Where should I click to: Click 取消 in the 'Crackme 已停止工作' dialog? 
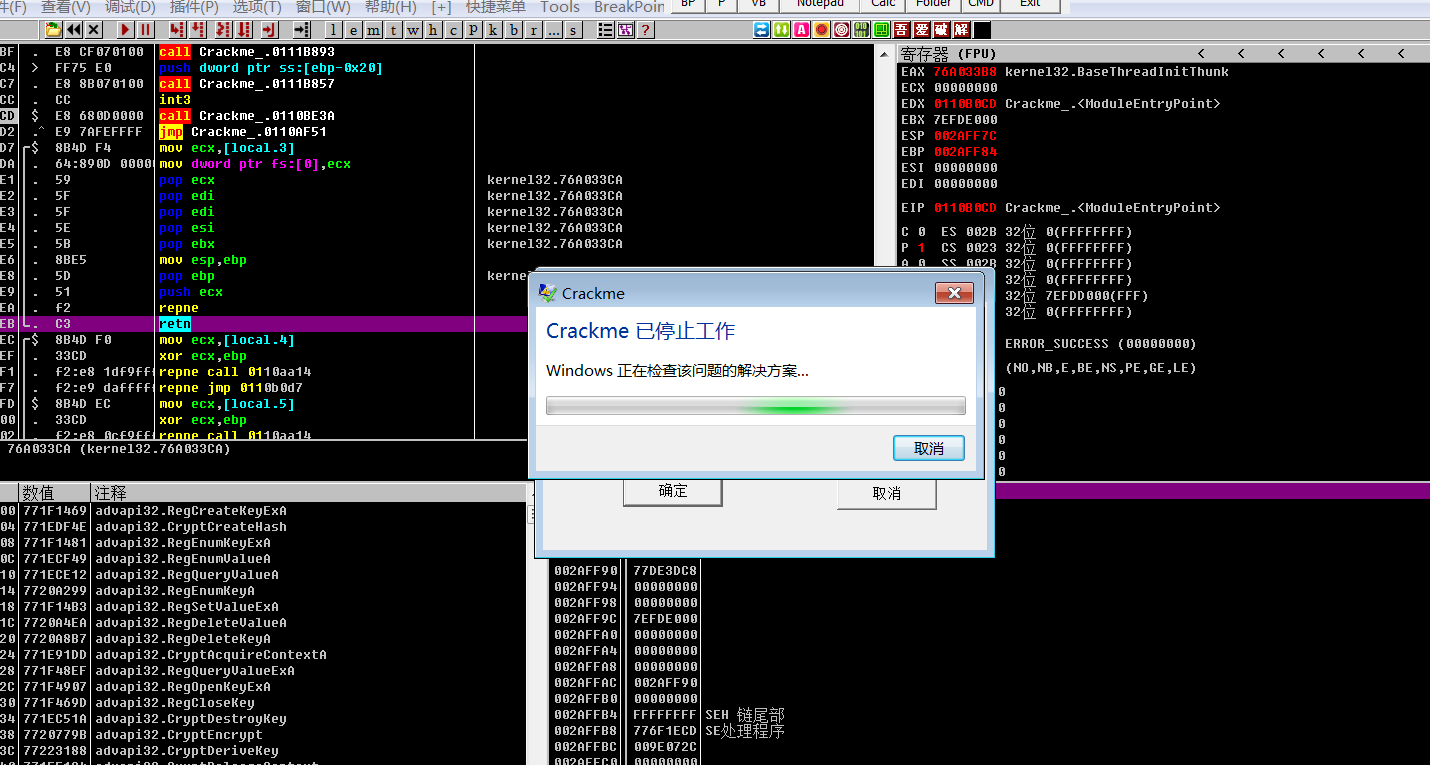[x=929, y=448]
